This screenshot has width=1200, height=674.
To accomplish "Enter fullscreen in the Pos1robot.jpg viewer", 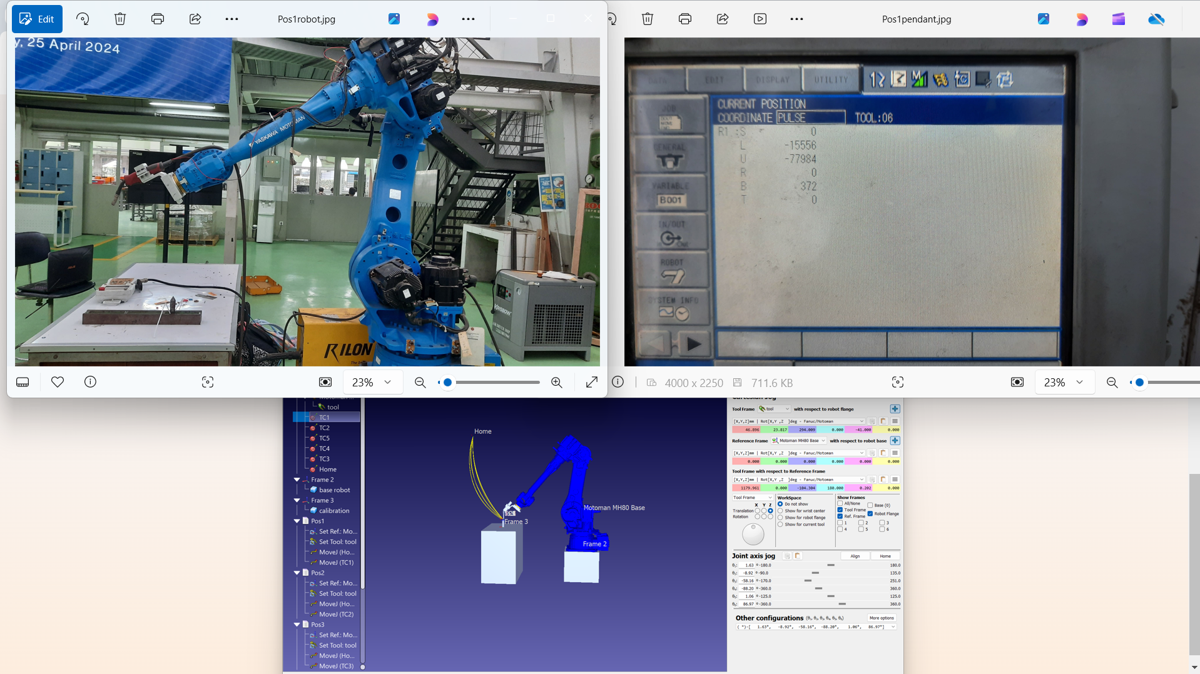I will [x=592, y=382].
